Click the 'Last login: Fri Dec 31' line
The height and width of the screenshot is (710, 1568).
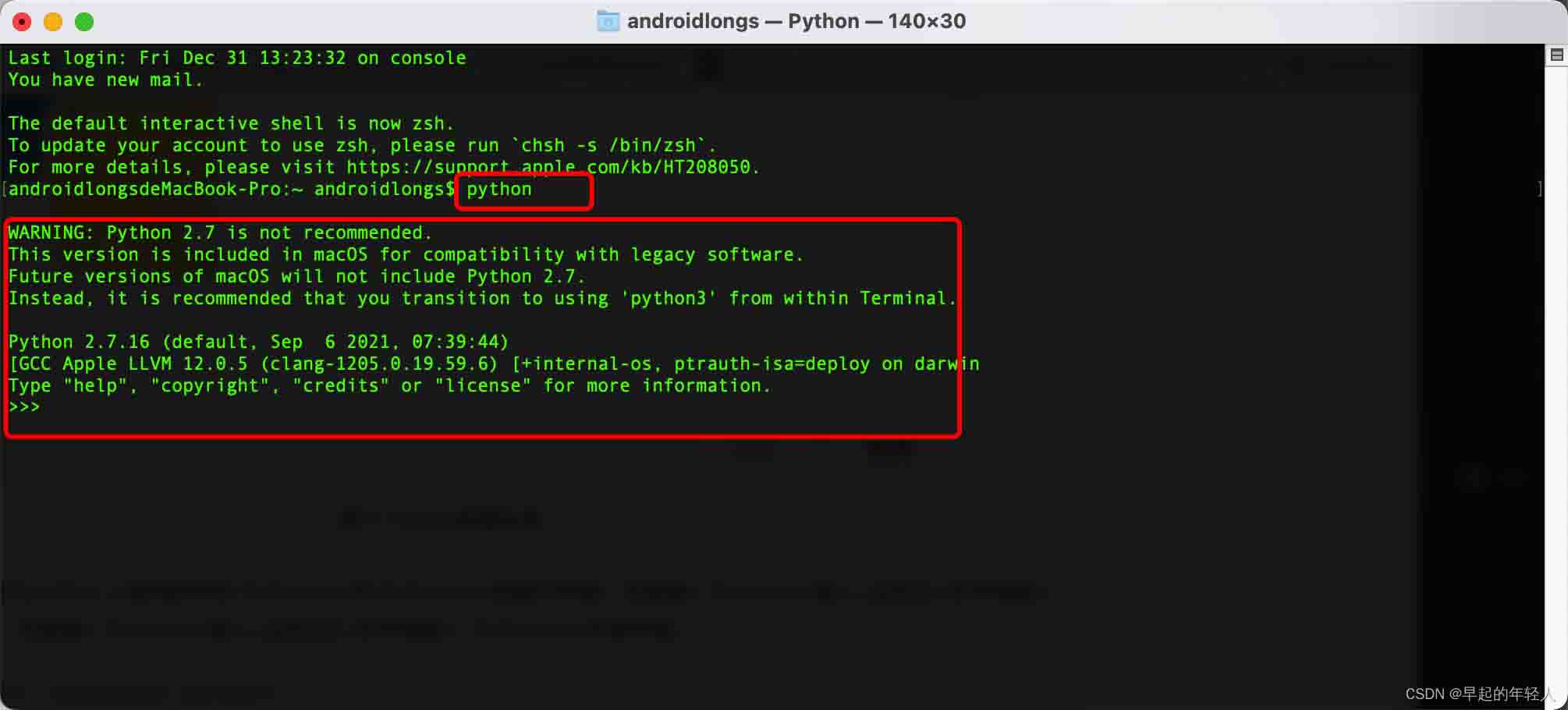coord(237,58)
